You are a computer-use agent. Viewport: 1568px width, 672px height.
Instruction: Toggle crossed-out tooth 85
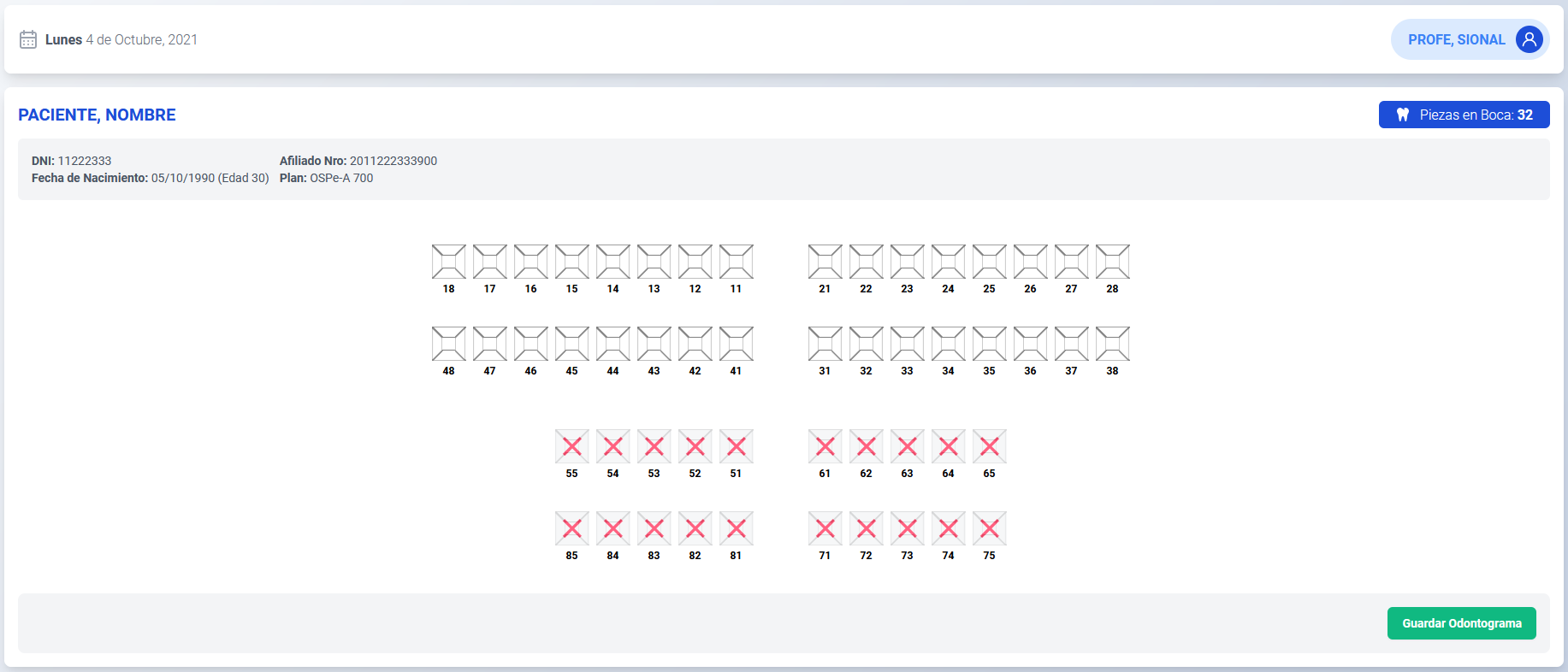coord(572,528)
